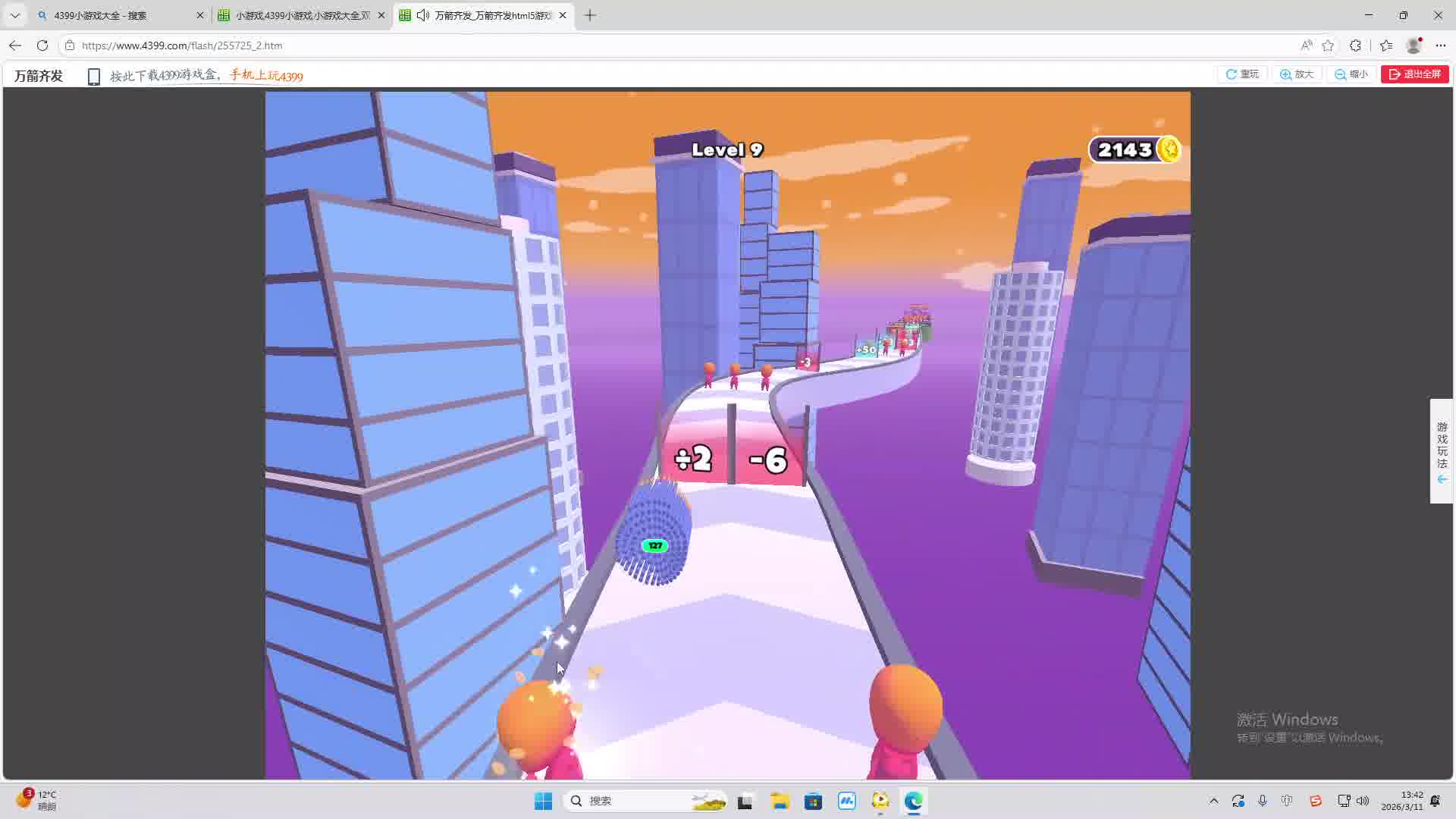The image size is (1456, 819).
Task: Choose the ÷2 gate in game
Action: (693, 459)
